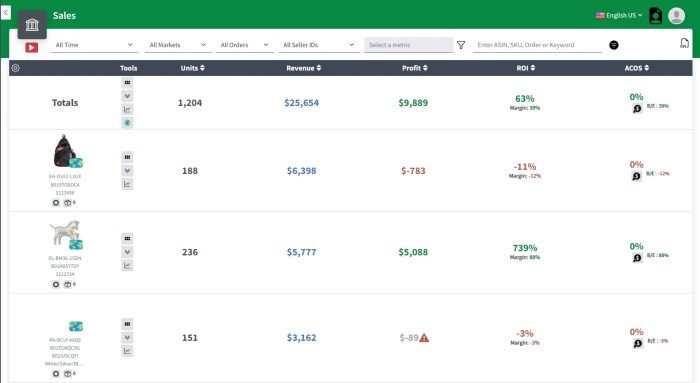700x383 pixels.
Task: Open the user profile avatar
Action: tap(676, 16)
